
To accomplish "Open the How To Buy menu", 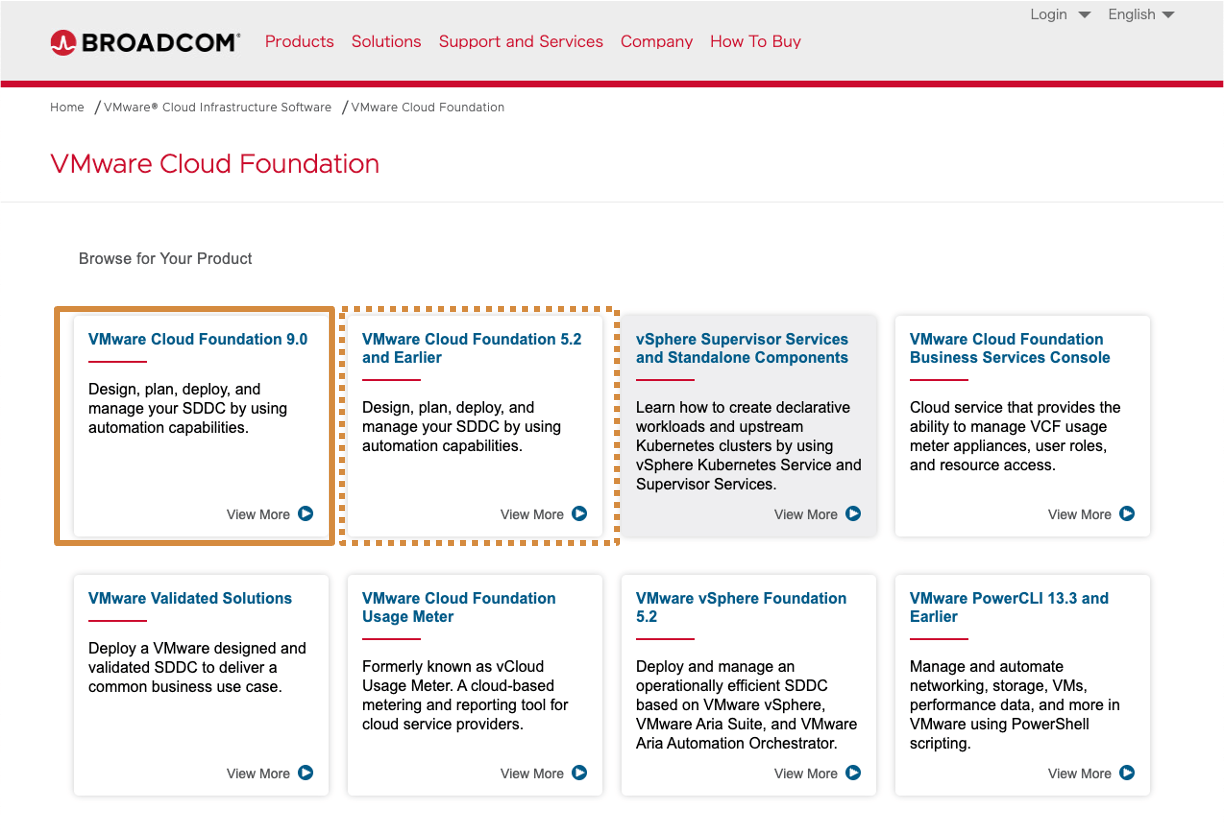I will click(755, 41).
